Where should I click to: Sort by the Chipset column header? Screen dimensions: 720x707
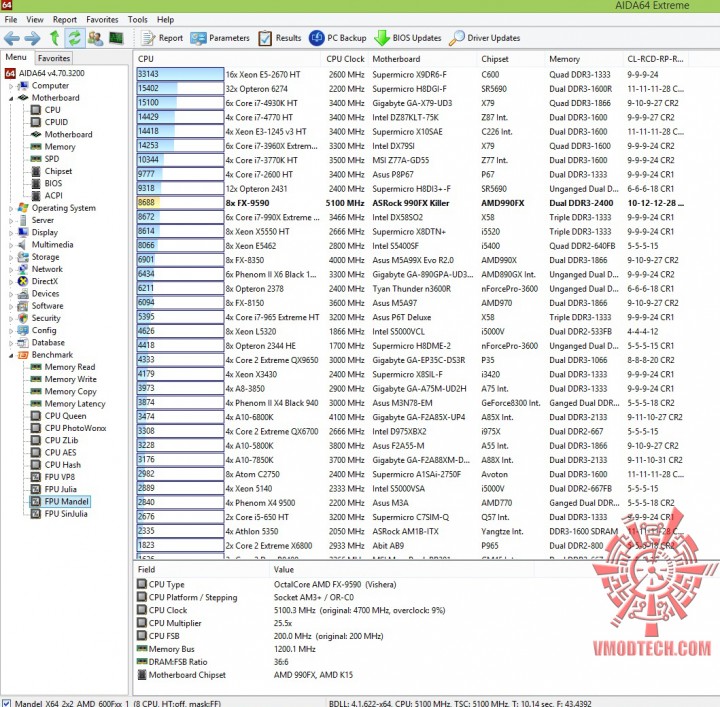point(511,59)
